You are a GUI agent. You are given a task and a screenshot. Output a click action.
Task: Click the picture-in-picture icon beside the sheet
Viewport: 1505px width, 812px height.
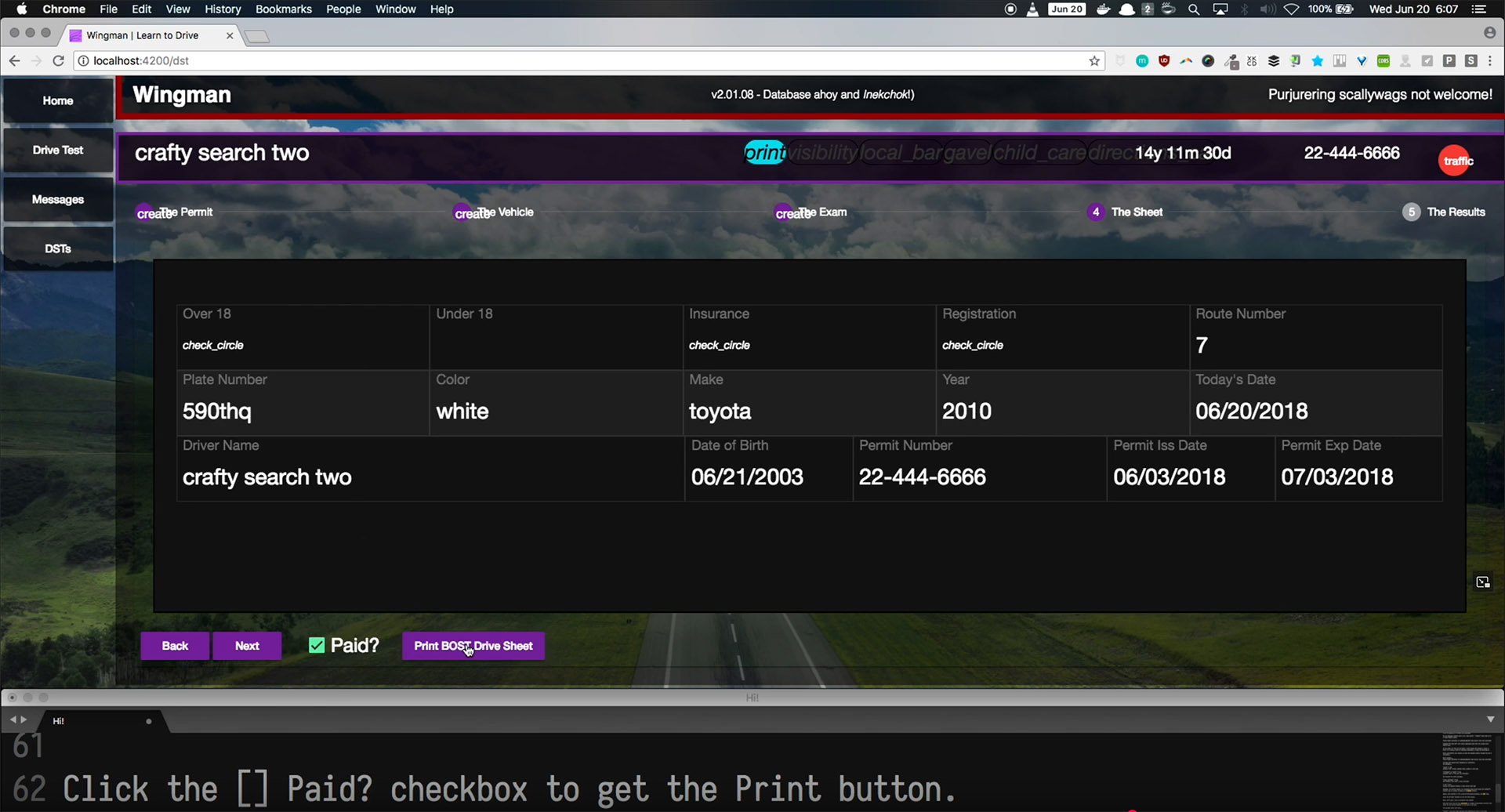click(x=1482, y=582)
